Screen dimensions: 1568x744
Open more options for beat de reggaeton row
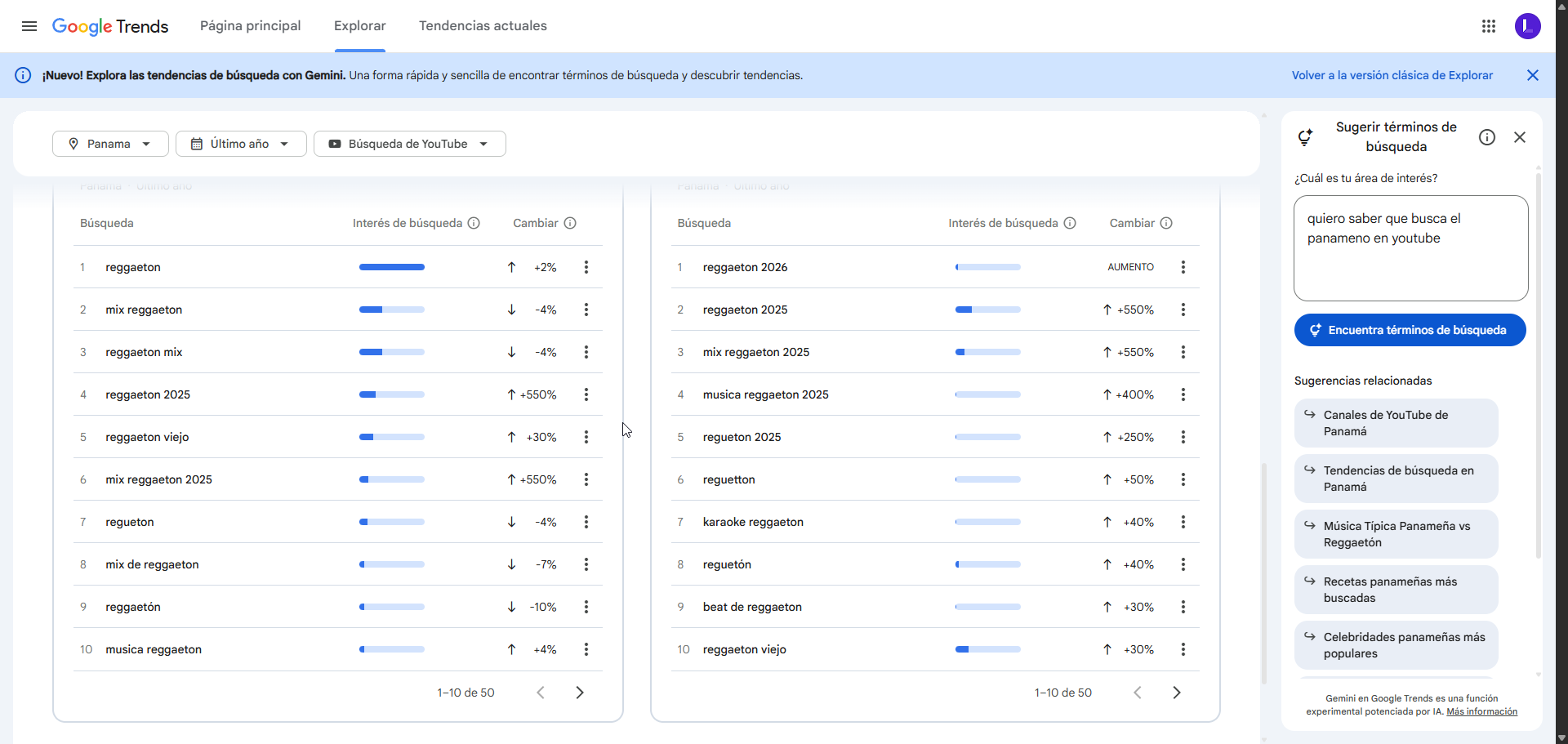click(x=1183, y=607)
